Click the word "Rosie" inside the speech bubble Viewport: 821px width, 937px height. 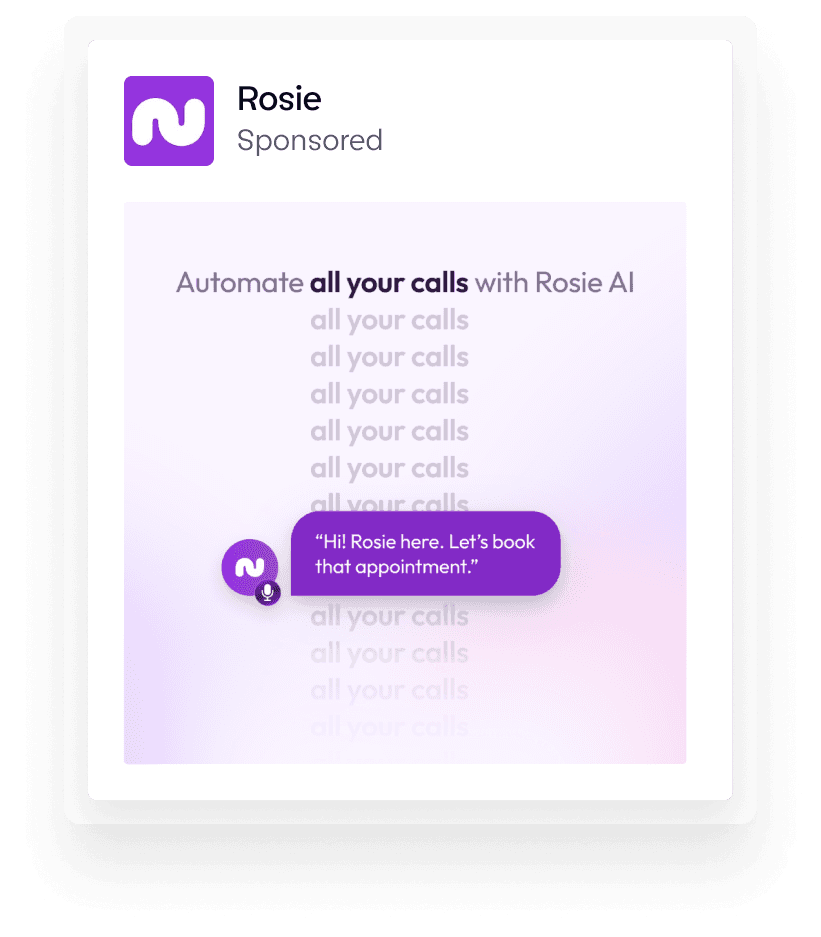tap(373, 542)
